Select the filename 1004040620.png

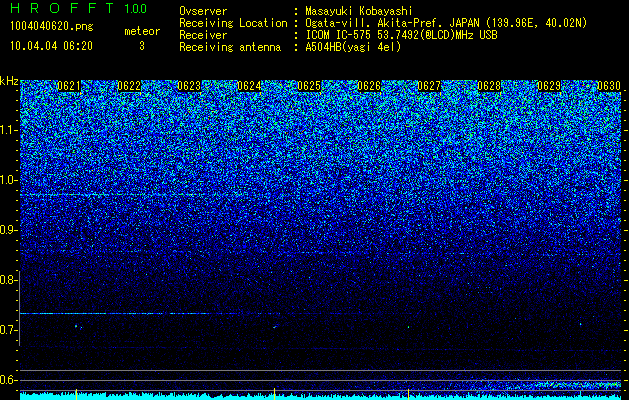52,26
